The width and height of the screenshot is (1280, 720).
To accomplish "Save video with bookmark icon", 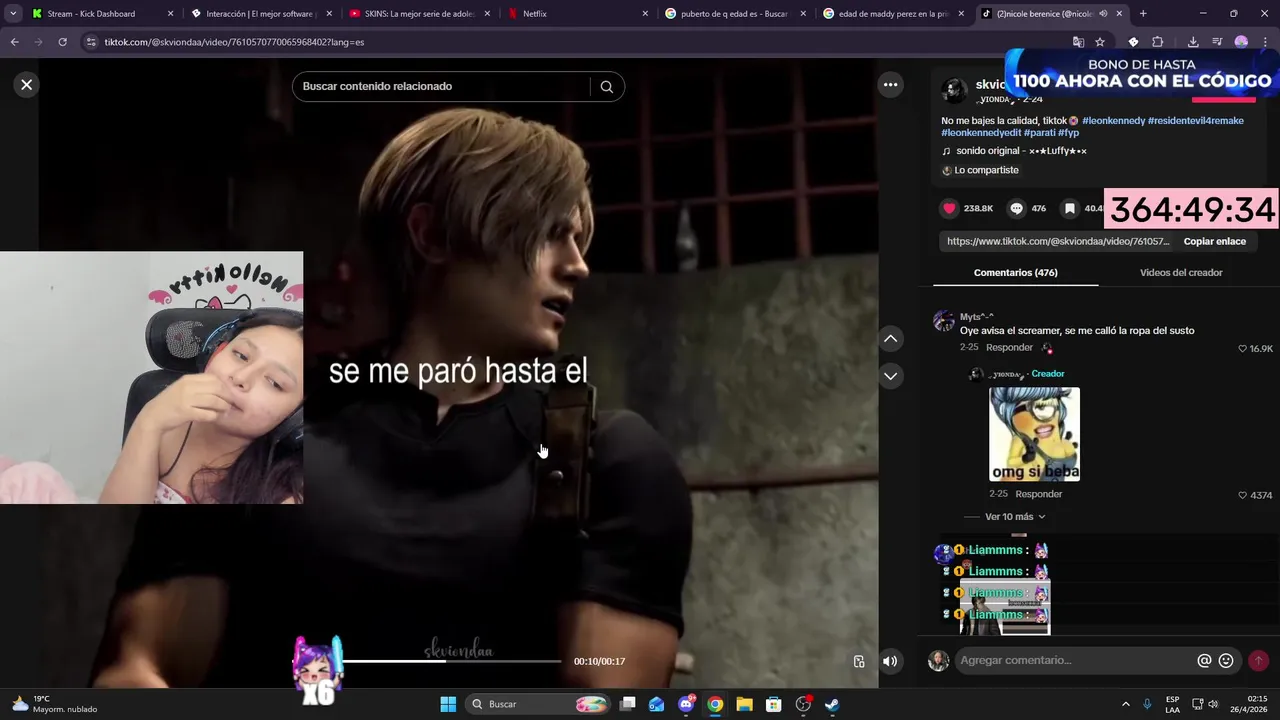I will [1069, 208].
